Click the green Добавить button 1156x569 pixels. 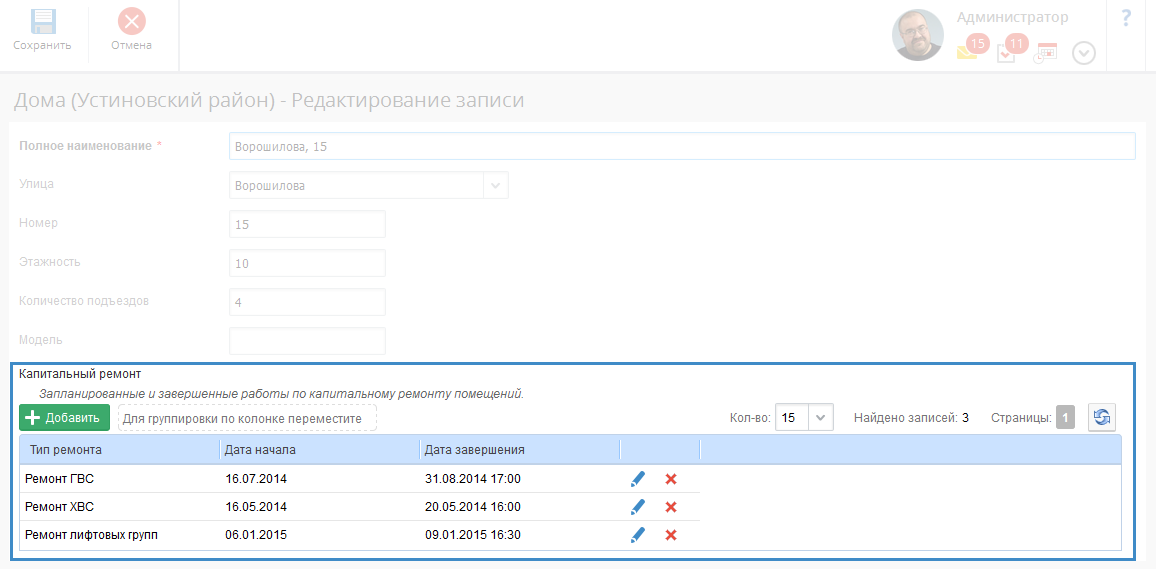click(64, 418)
